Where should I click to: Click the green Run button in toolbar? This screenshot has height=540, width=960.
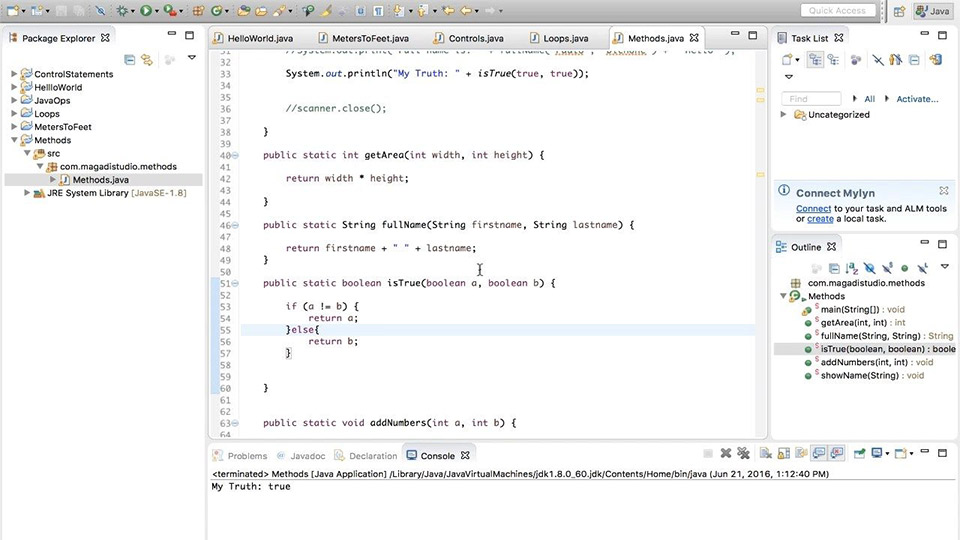click(x=146, y=10)
